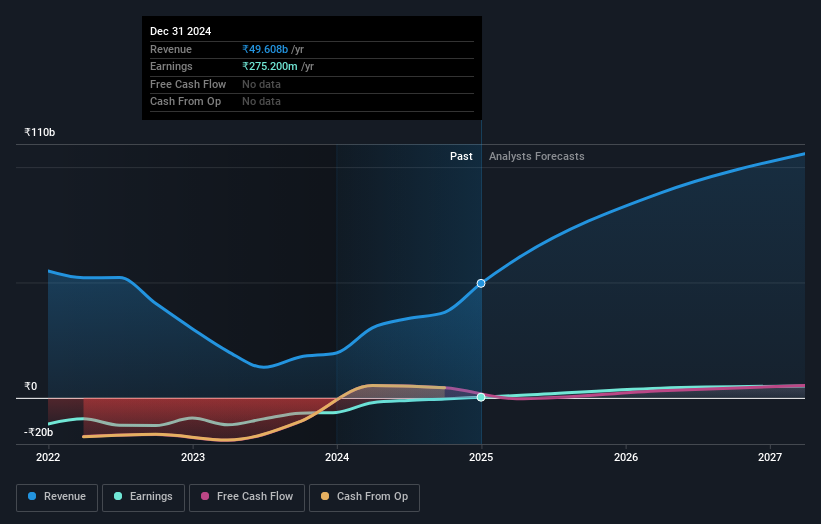The image size is (821, 524).
Task: Select the 2022 axis label
Action: point(48,457)
